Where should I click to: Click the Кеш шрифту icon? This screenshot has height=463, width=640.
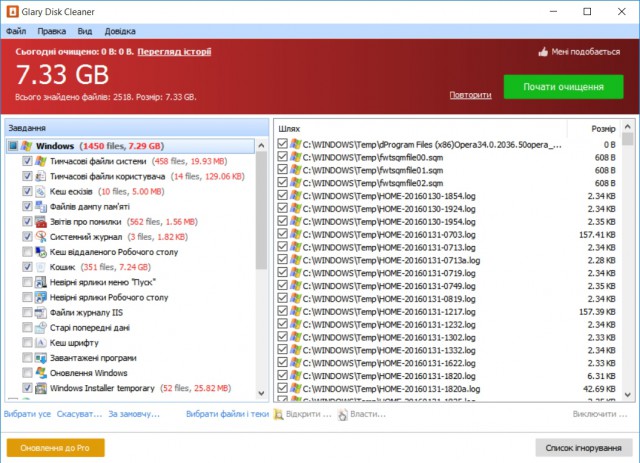[x=40, y=342]
